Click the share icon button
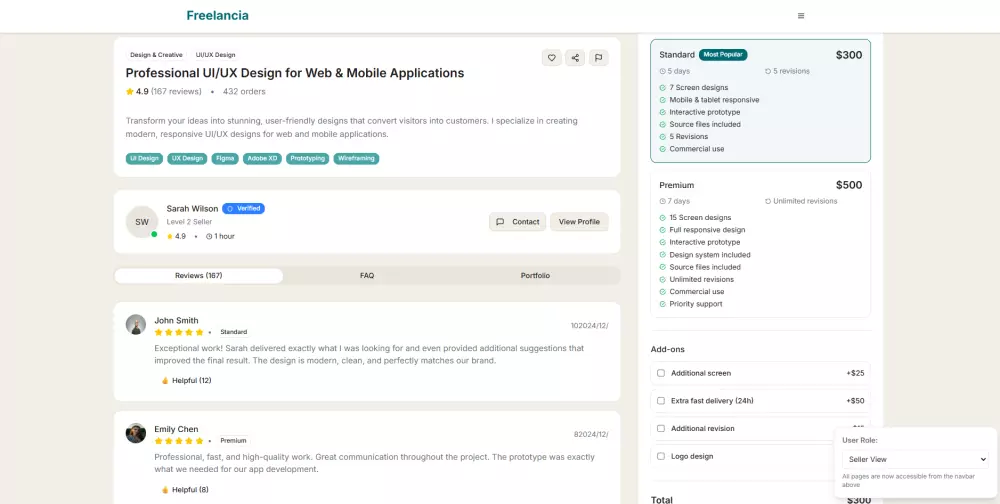Viewport: 1000px width, 504px height. 575,58
